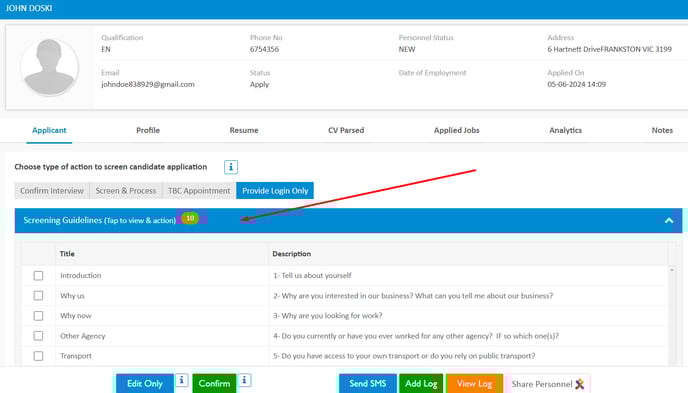Click the JOHN DOSKI header title

point(29,8)
